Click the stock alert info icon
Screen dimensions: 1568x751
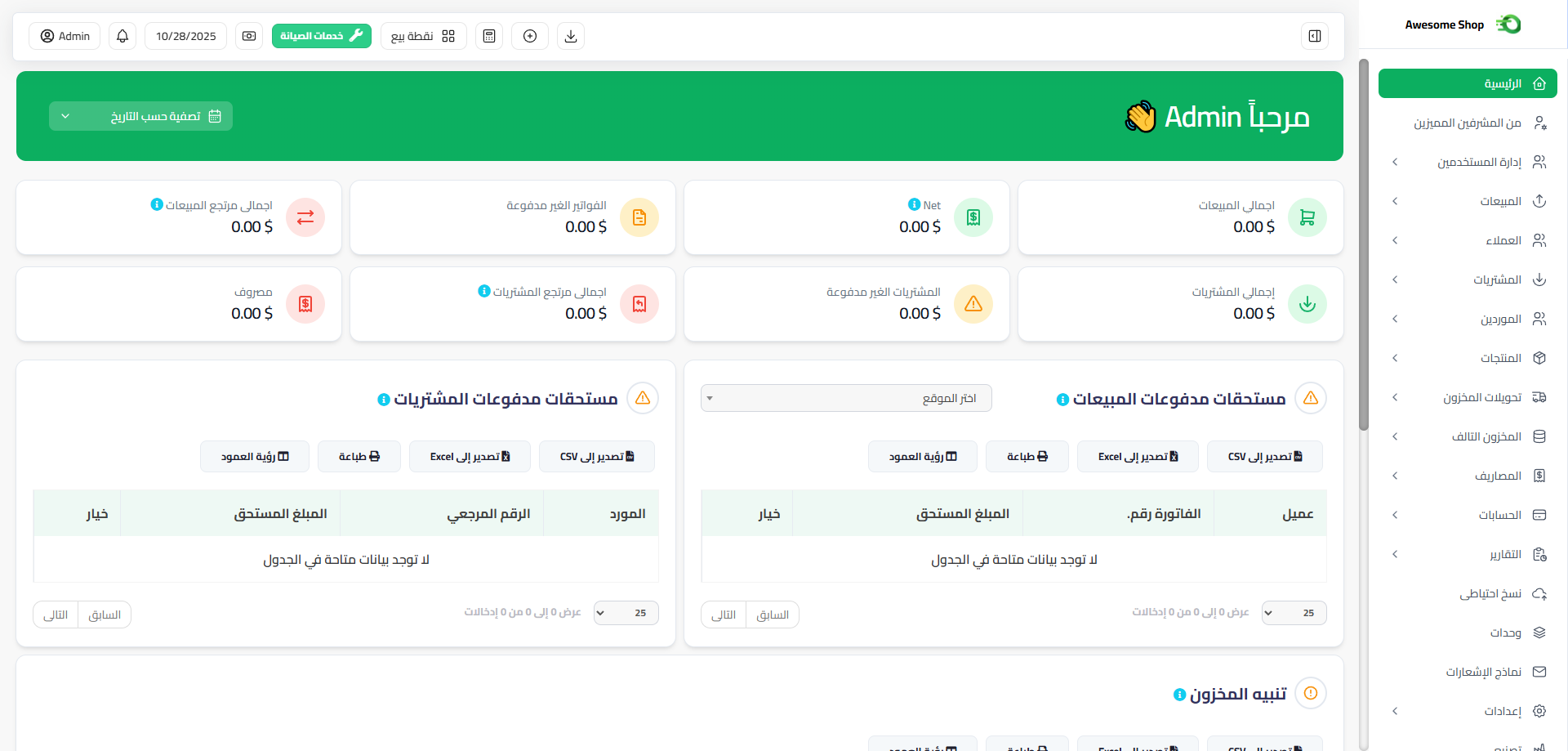pos(1179,695)
